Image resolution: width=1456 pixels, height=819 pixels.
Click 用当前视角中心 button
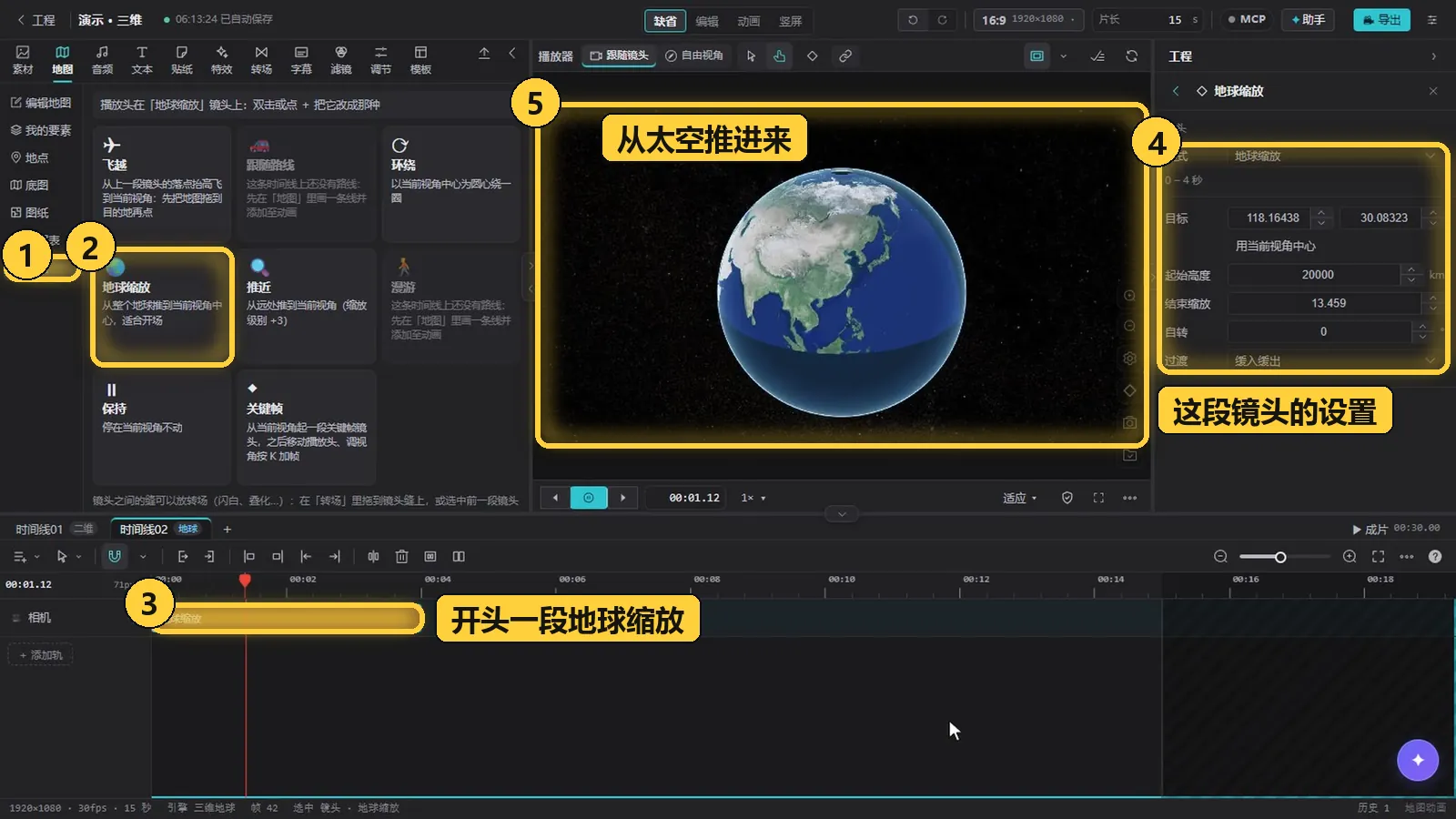pyautogui.click(x=1275, y=246)
